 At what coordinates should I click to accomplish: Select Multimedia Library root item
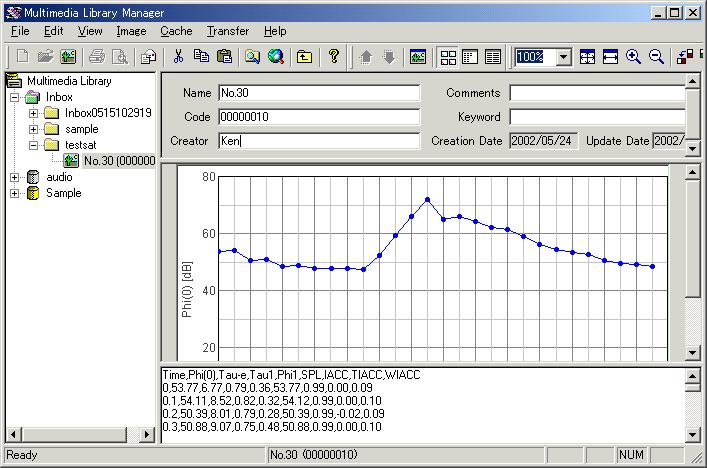(x=69, y=81)
